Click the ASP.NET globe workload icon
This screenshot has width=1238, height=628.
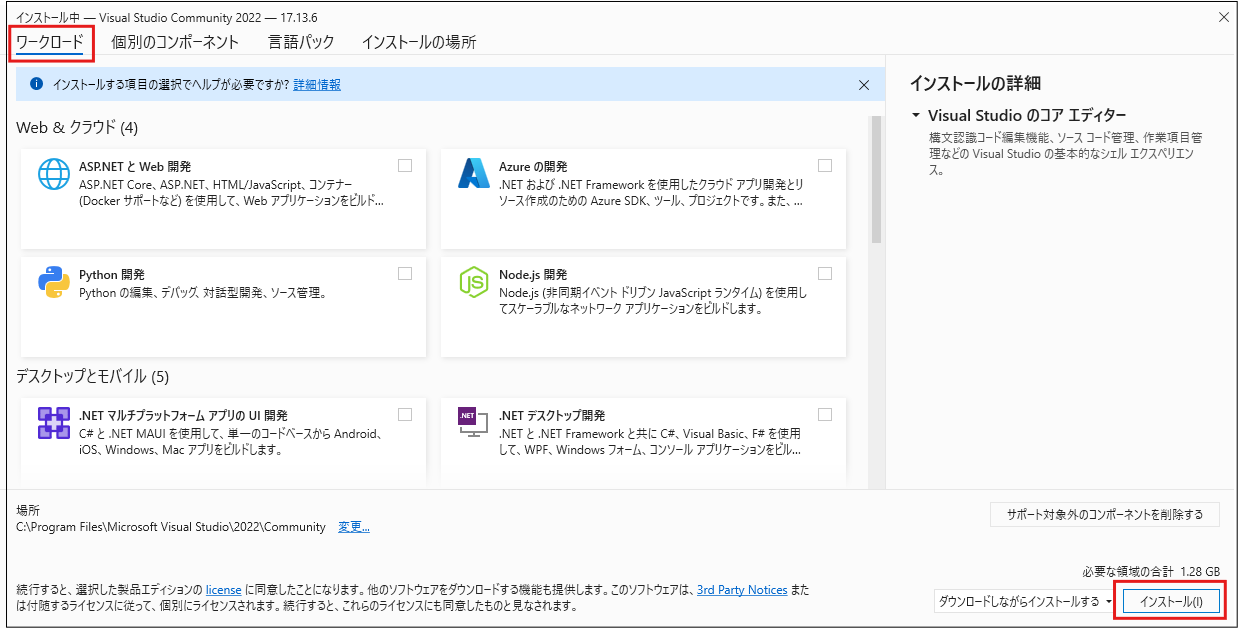tap(53, 174)
